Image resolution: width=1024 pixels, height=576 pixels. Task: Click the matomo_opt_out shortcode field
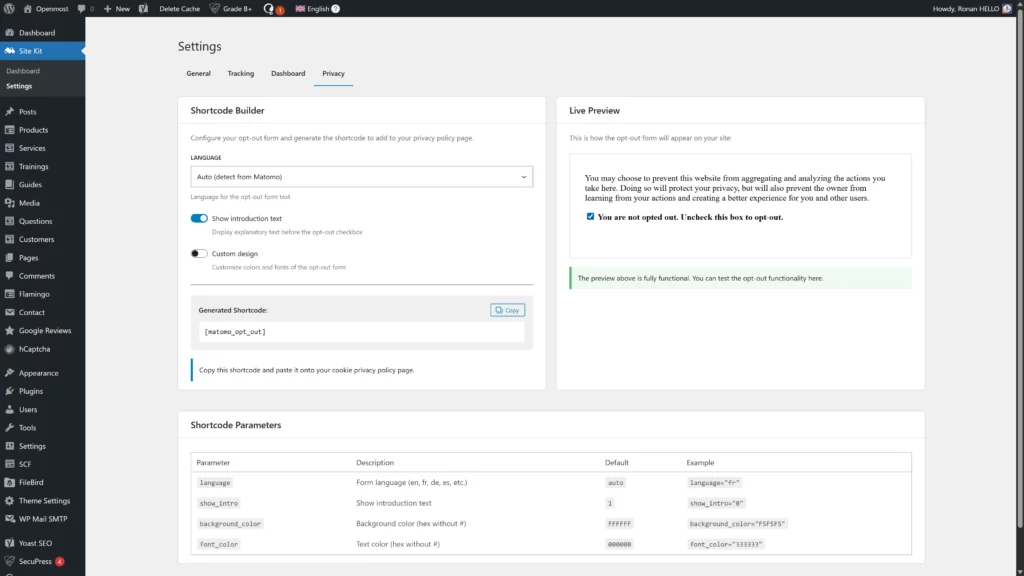point(361,333)
